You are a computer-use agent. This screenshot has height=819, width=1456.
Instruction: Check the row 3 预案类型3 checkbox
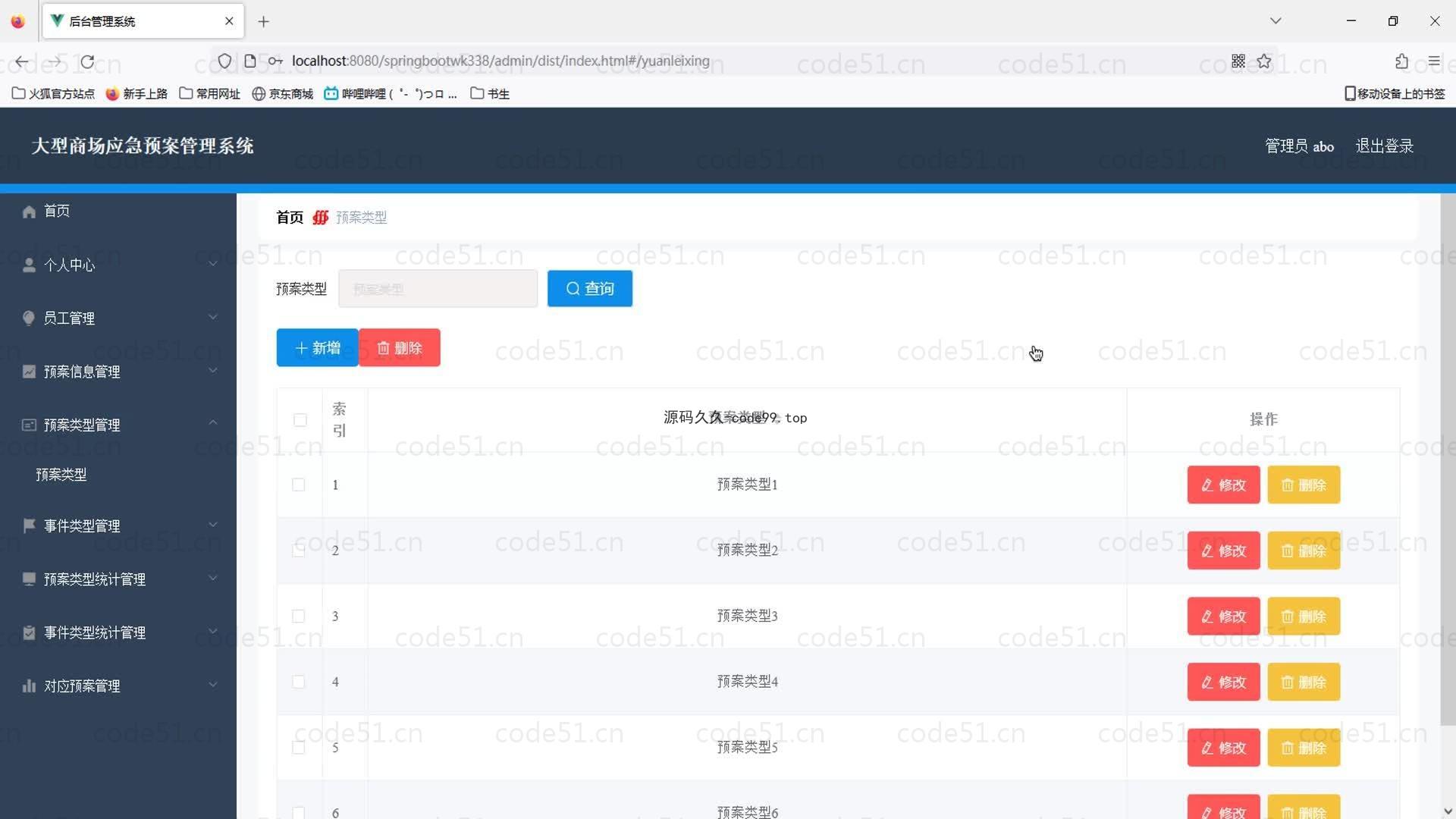(299, 616)
